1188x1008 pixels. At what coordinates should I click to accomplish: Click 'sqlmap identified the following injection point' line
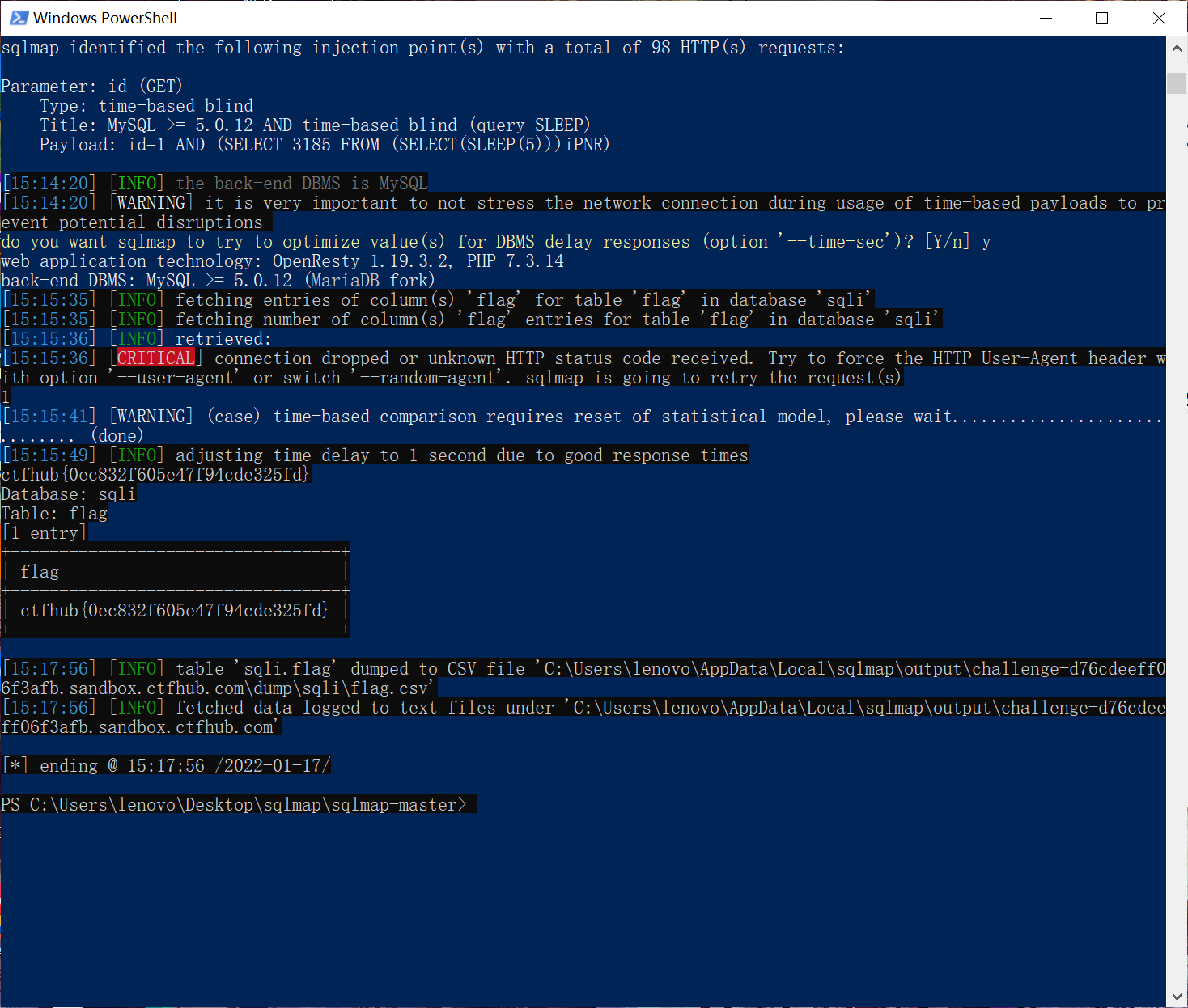[422, 48]
